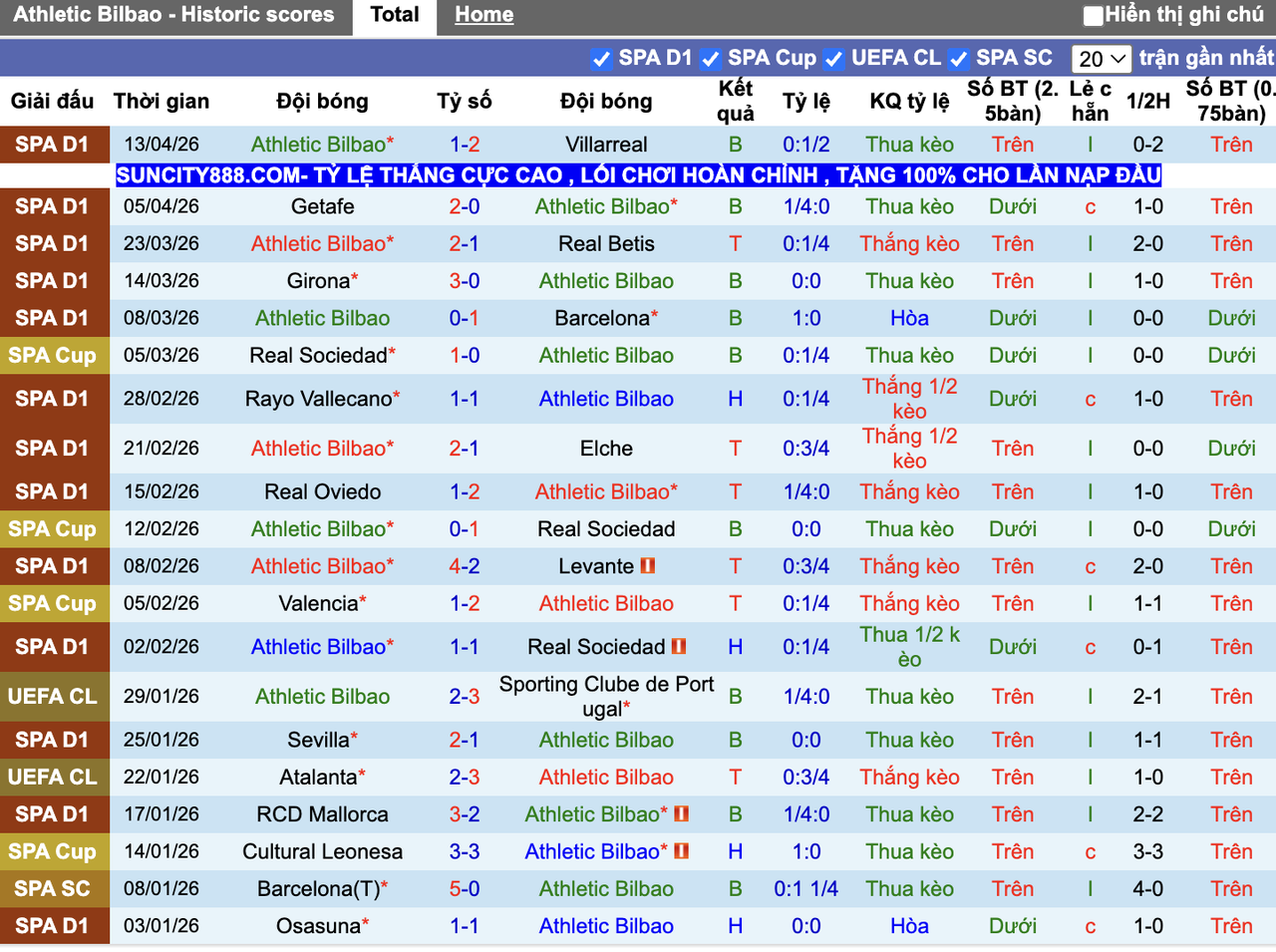Open Rayo Vallecano team link

319,399
